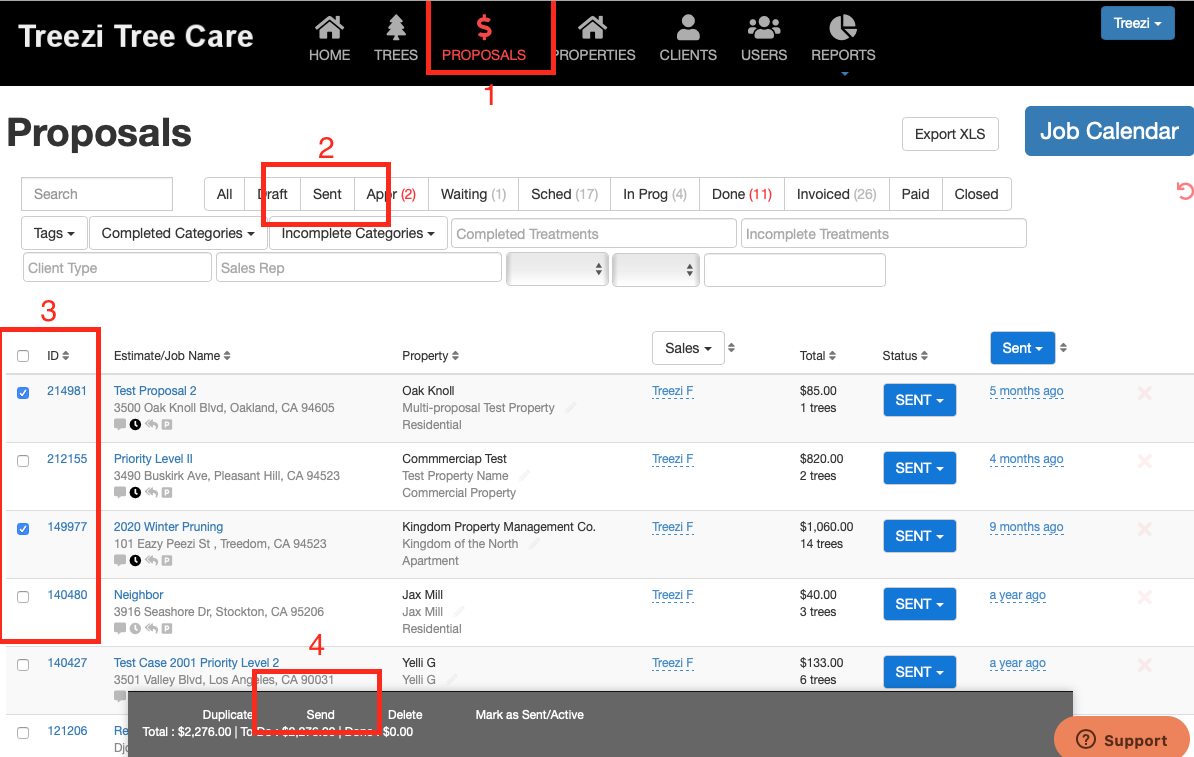Click the Job Calendar button

[x=1109, y=131]
